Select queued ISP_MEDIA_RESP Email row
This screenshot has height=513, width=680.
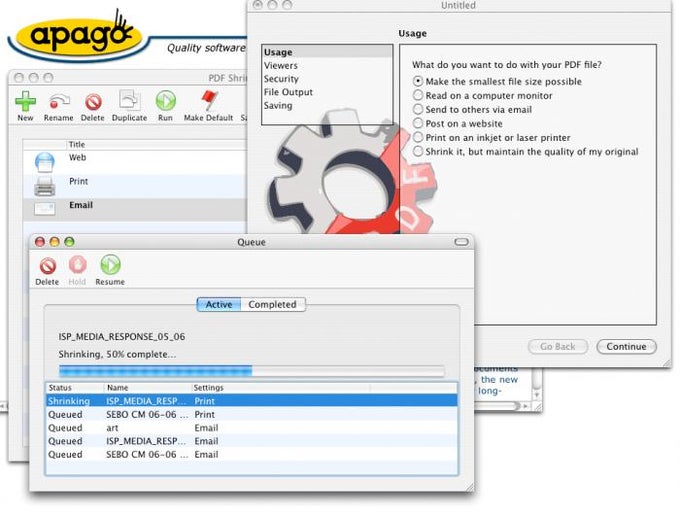[x=252, y=441]
